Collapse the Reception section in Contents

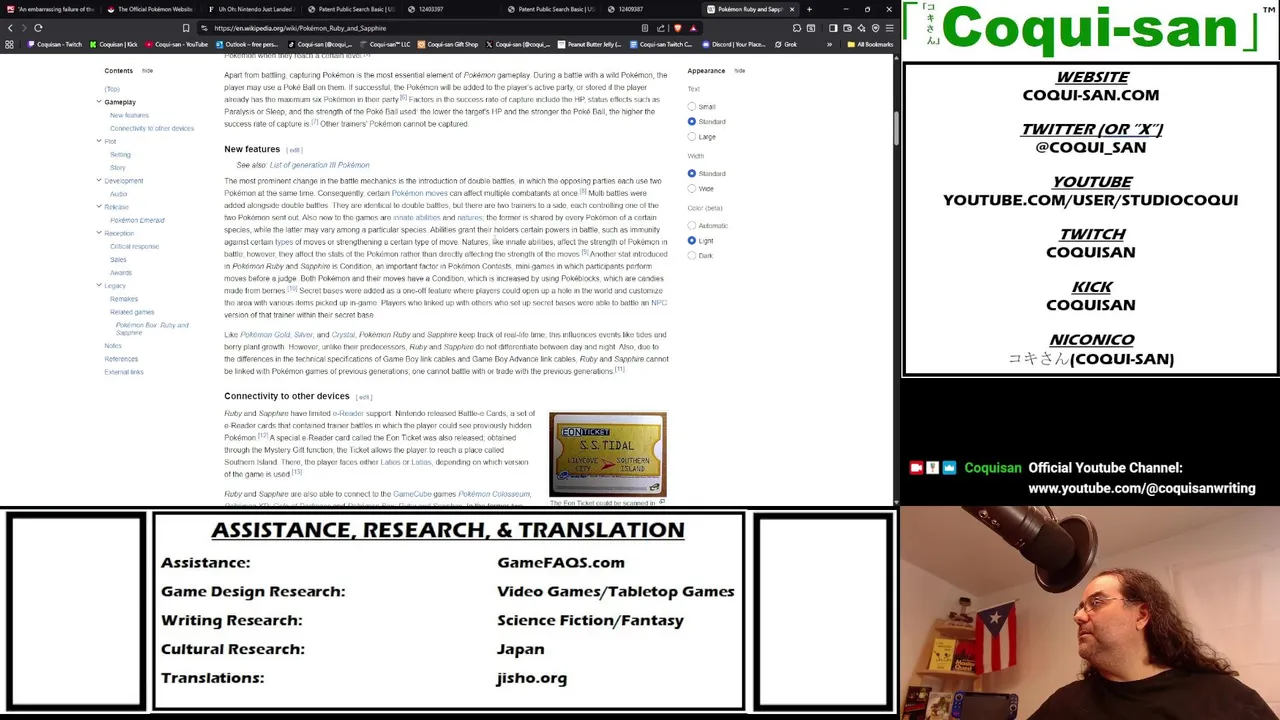click(x=99, y=233)
